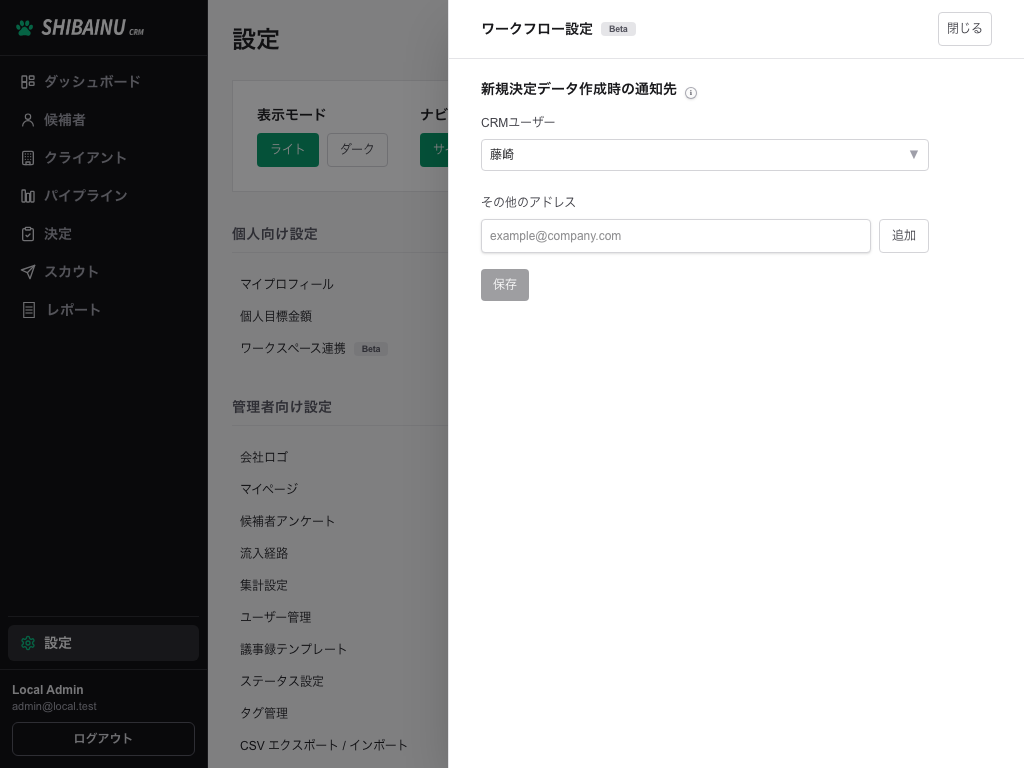Select the ライト display mode

tap(288, 150)
